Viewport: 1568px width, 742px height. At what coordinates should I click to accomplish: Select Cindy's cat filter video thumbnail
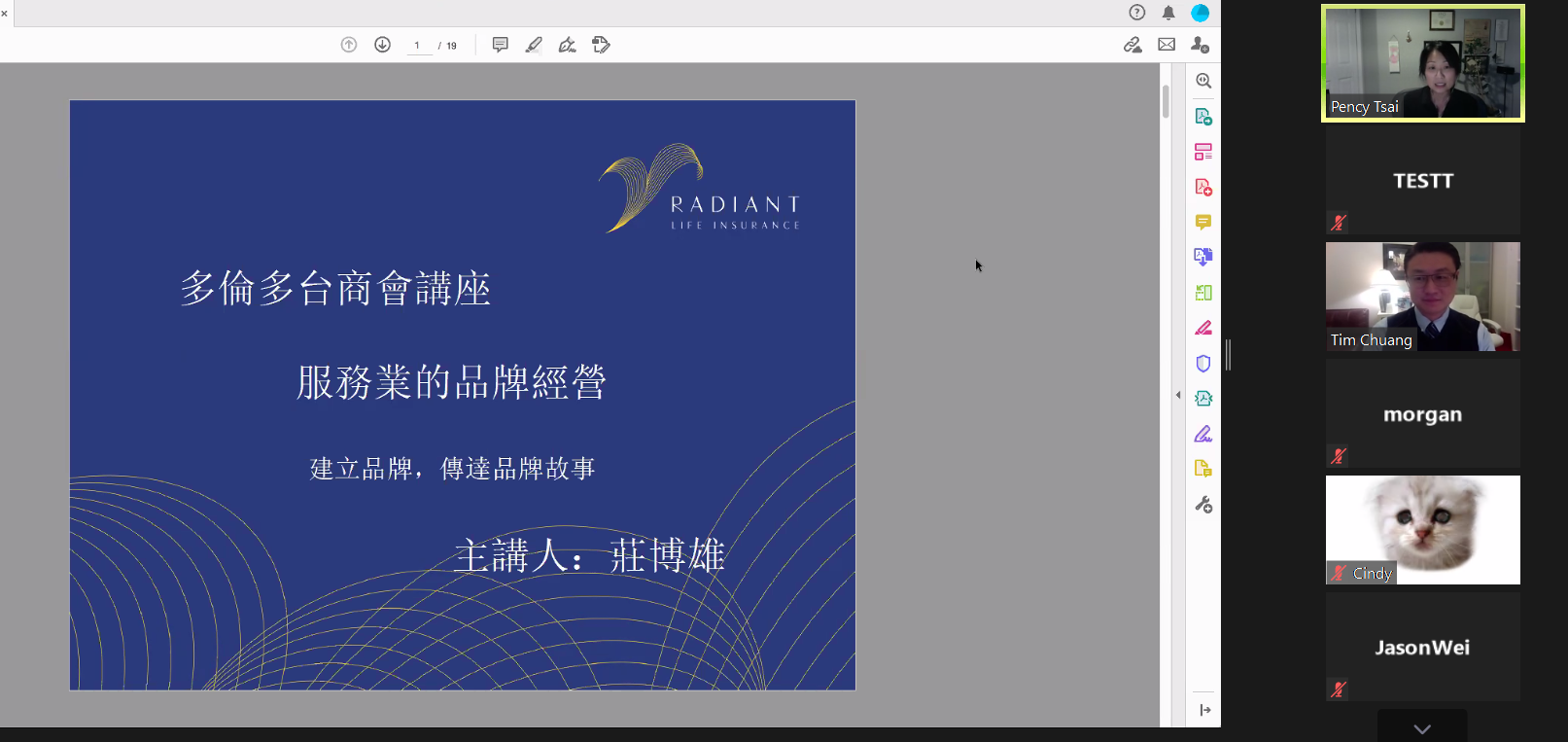coord(1423,530)
